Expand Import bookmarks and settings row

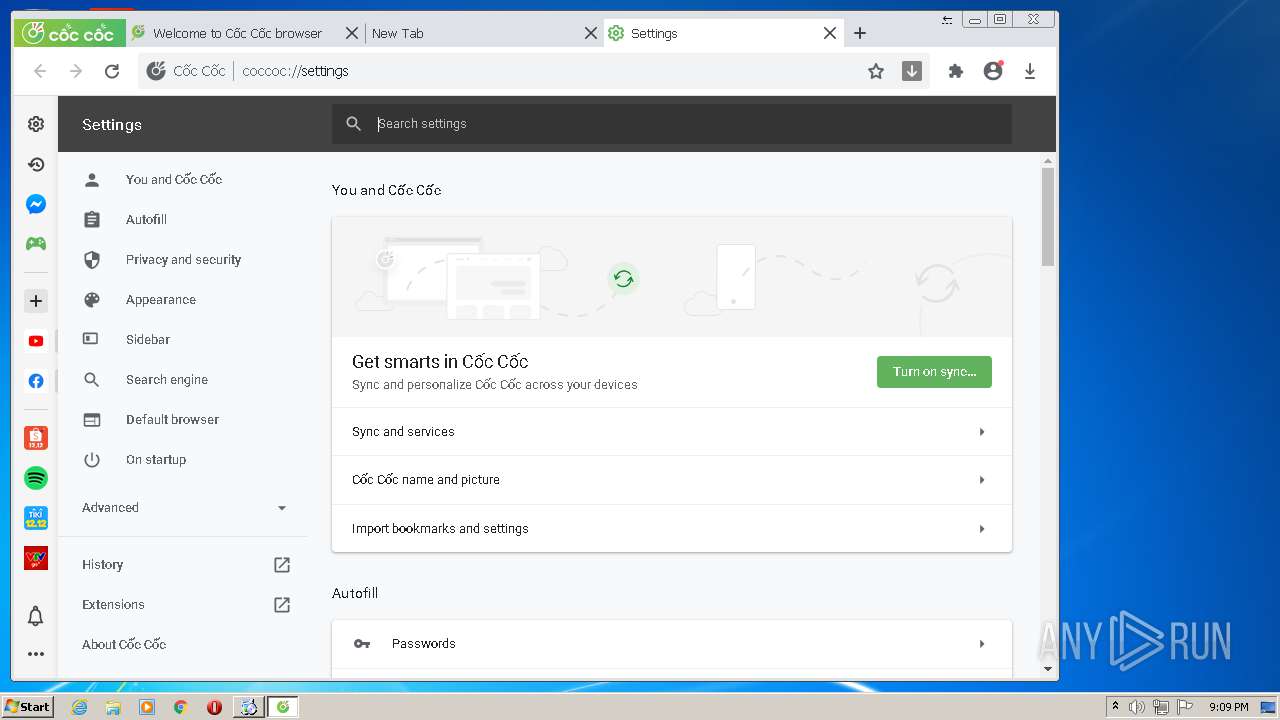pos(672,528)
